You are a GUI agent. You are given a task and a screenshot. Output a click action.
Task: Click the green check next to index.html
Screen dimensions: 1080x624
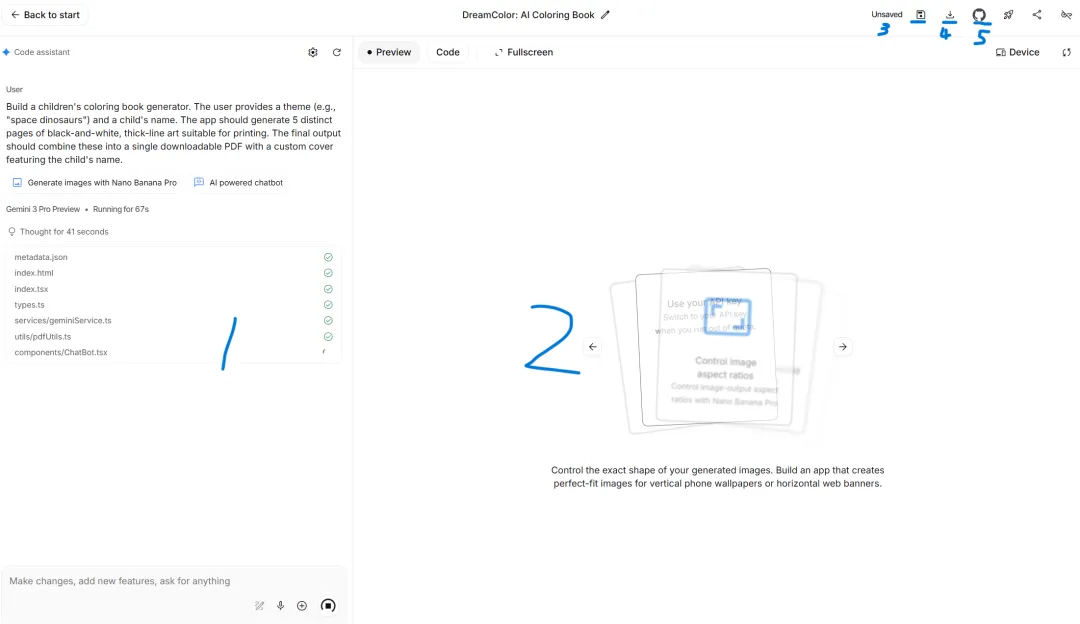pyautogui.click(x=329, y=273)
